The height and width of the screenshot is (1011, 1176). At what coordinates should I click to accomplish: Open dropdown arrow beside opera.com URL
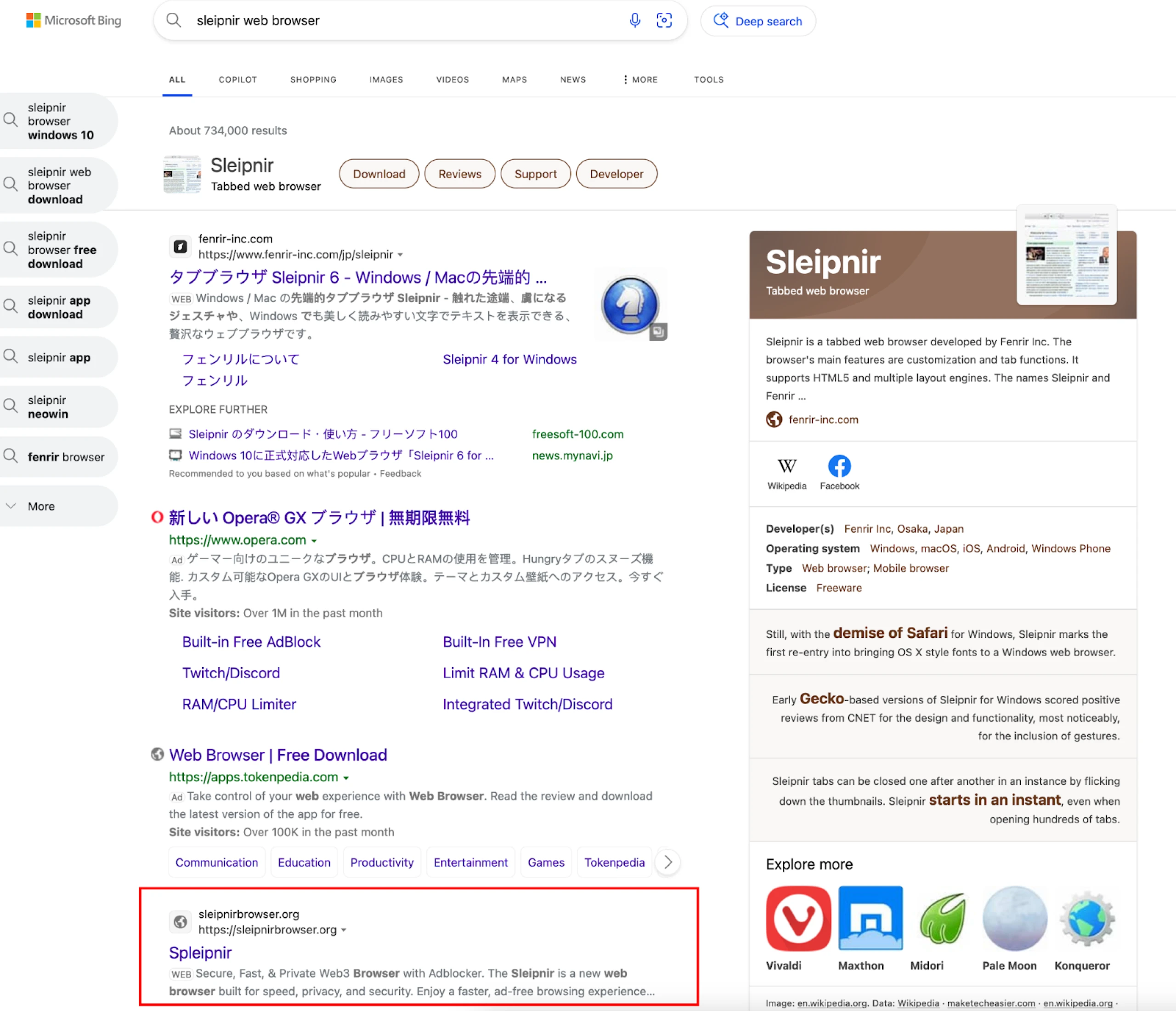(x=314, y=541)
